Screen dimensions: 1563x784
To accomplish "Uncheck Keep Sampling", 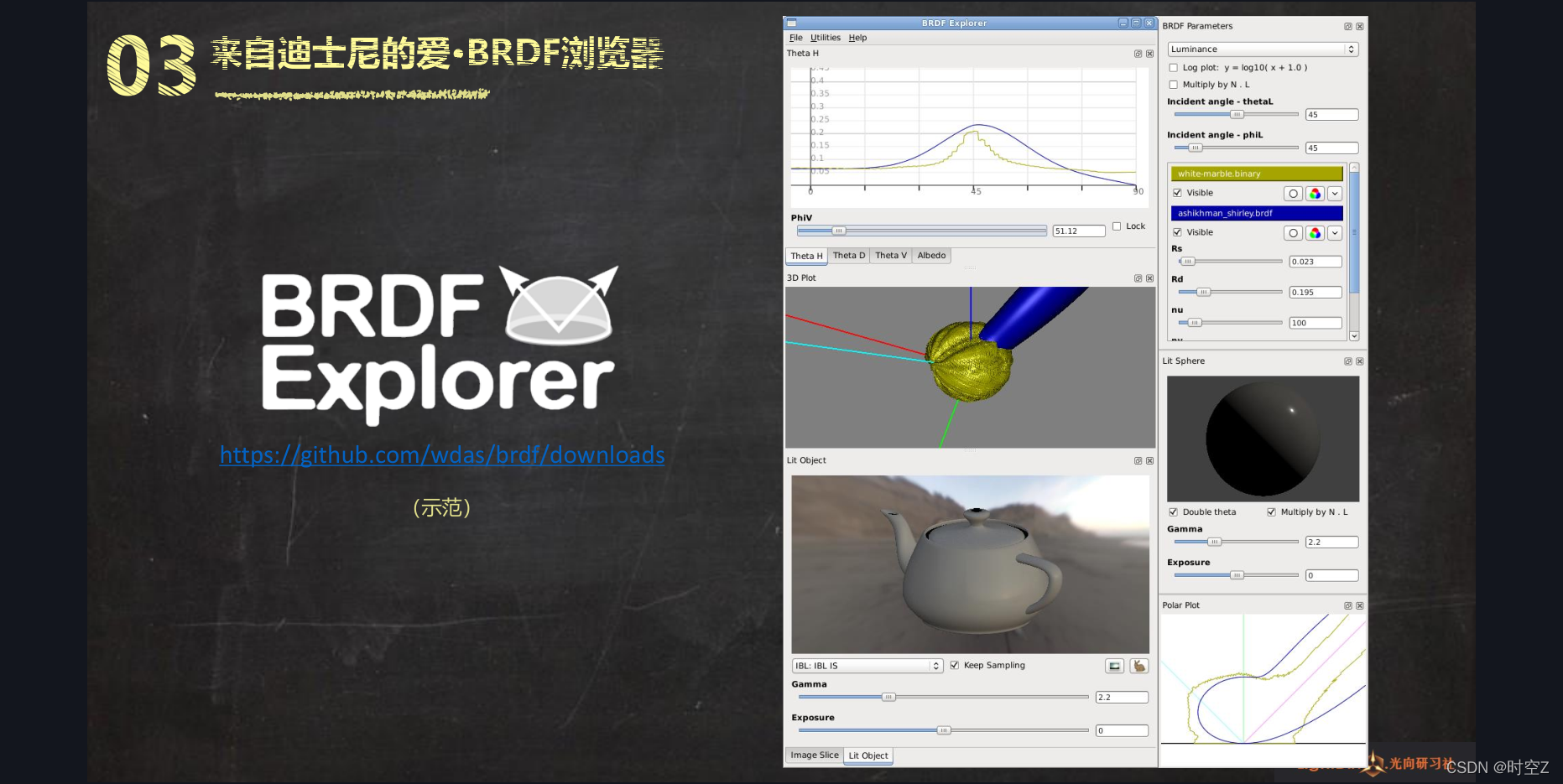I will coord(954,665).
